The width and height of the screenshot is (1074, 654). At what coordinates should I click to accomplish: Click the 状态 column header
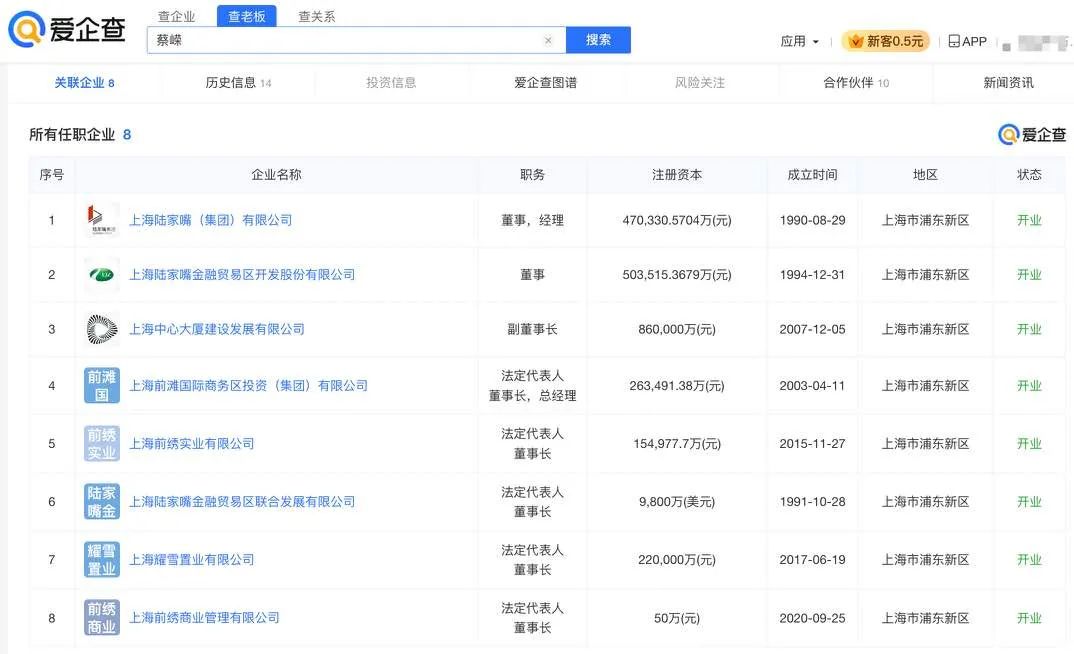click(x=1029, y=175)
